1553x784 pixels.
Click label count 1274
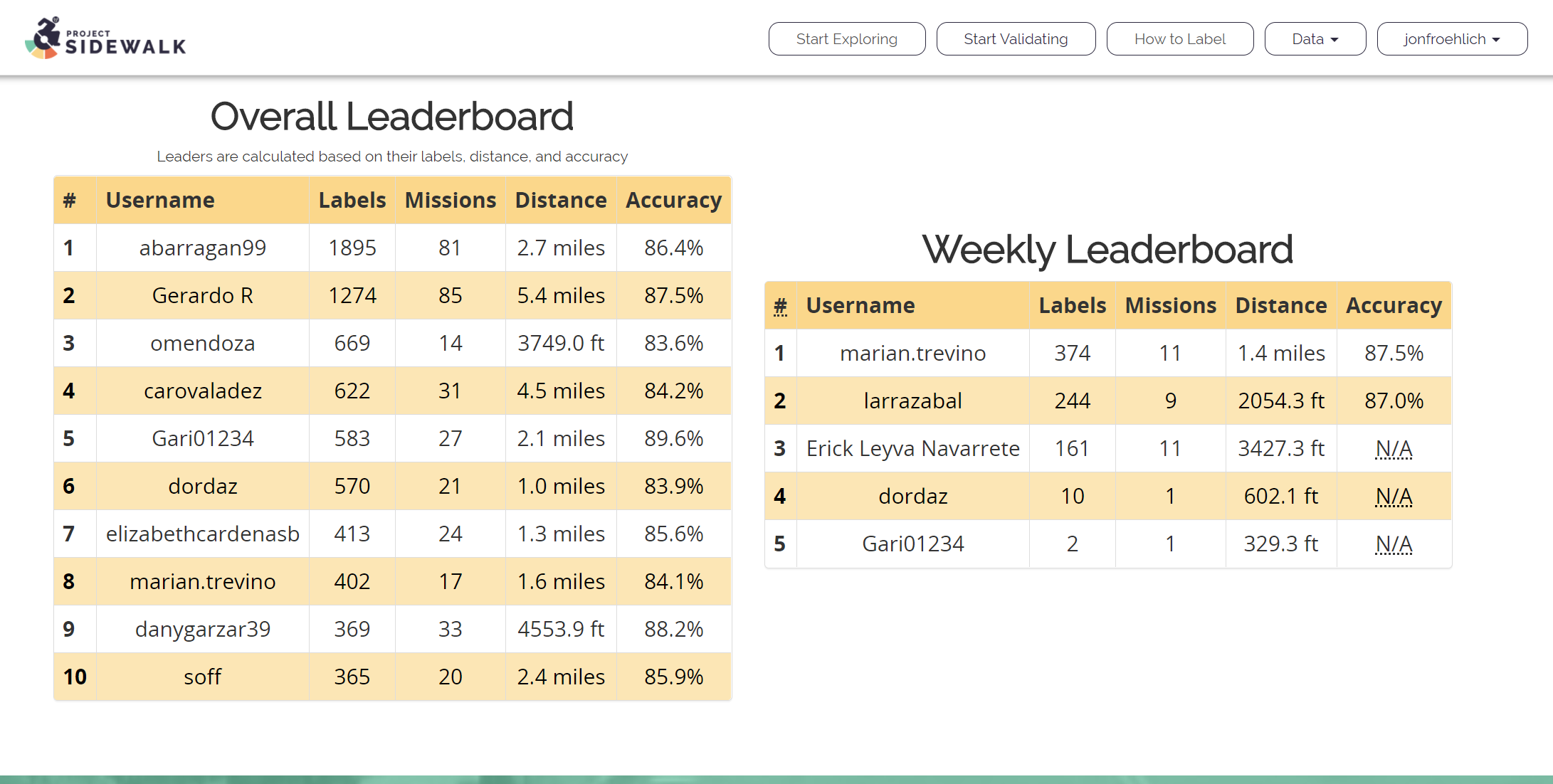(x=352, y=296)
